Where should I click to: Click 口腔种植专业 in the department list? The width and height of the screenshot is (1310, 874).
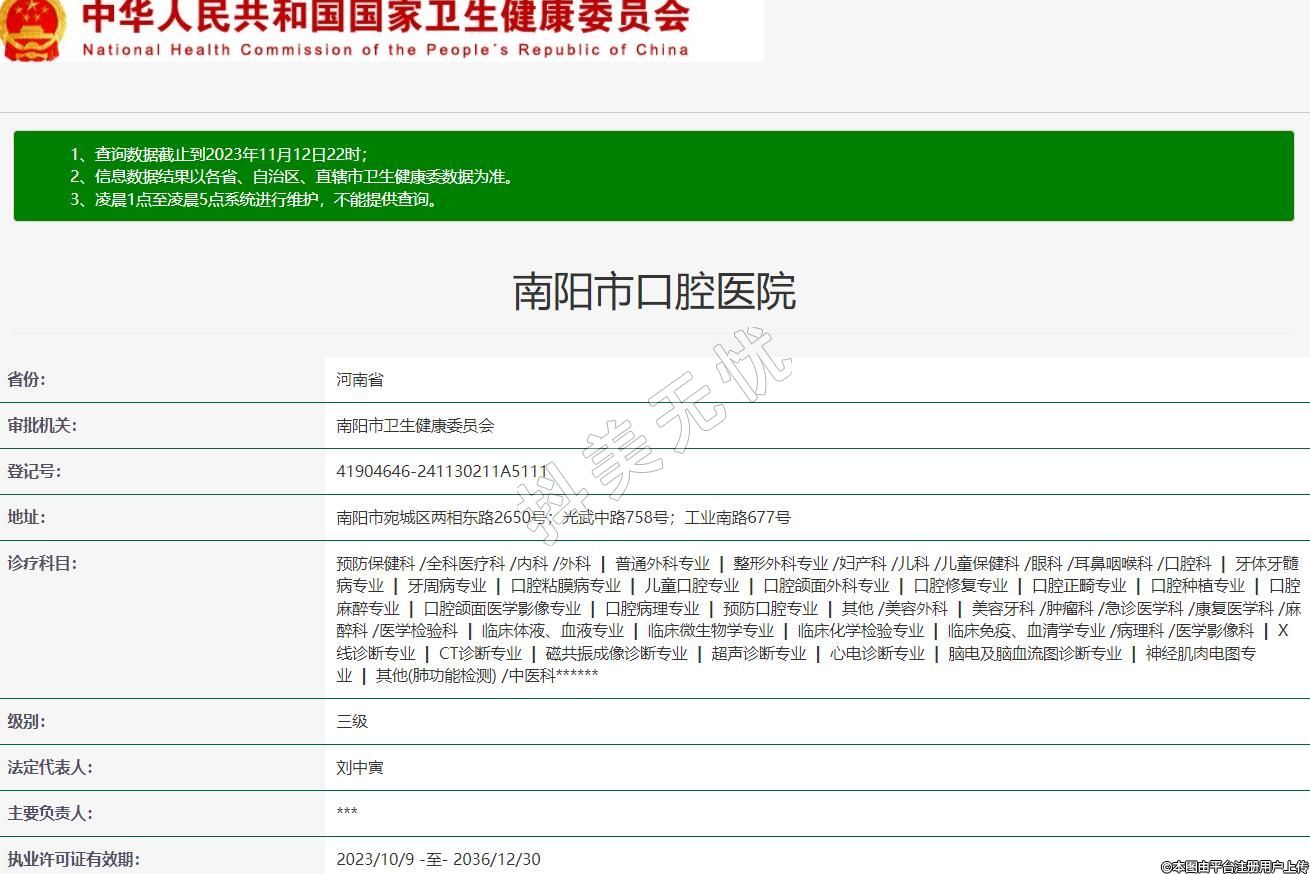coord(1197,586)
